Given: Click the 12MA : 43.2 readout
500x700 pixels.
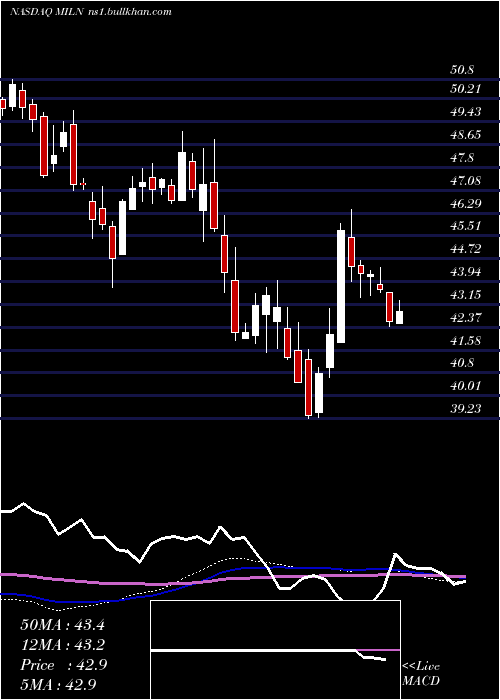Looking at the screenshot, I should coord(62,645).
